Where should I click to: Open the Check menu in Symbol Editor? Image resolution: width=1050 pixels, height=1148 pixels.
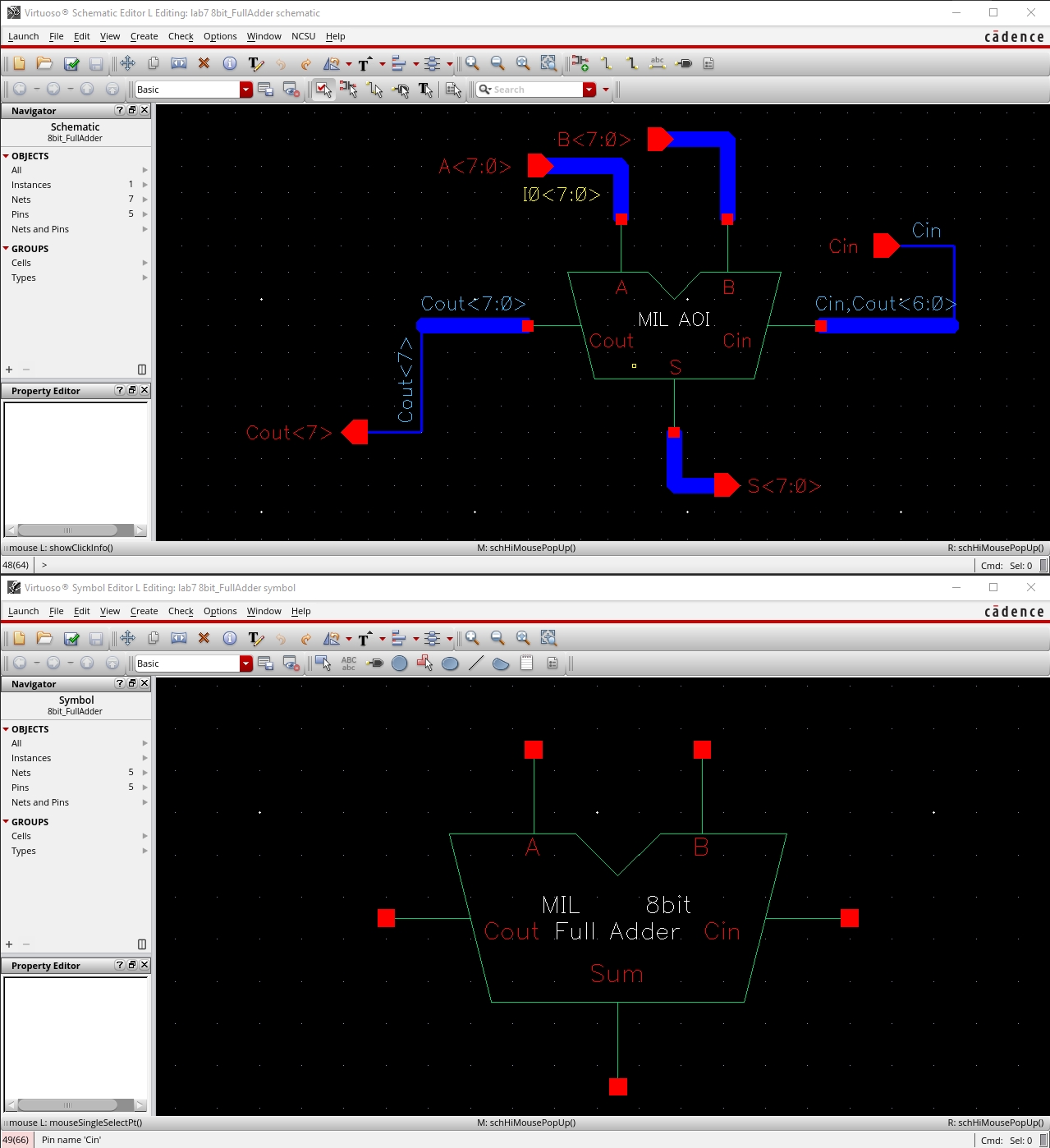pos(181,611)
